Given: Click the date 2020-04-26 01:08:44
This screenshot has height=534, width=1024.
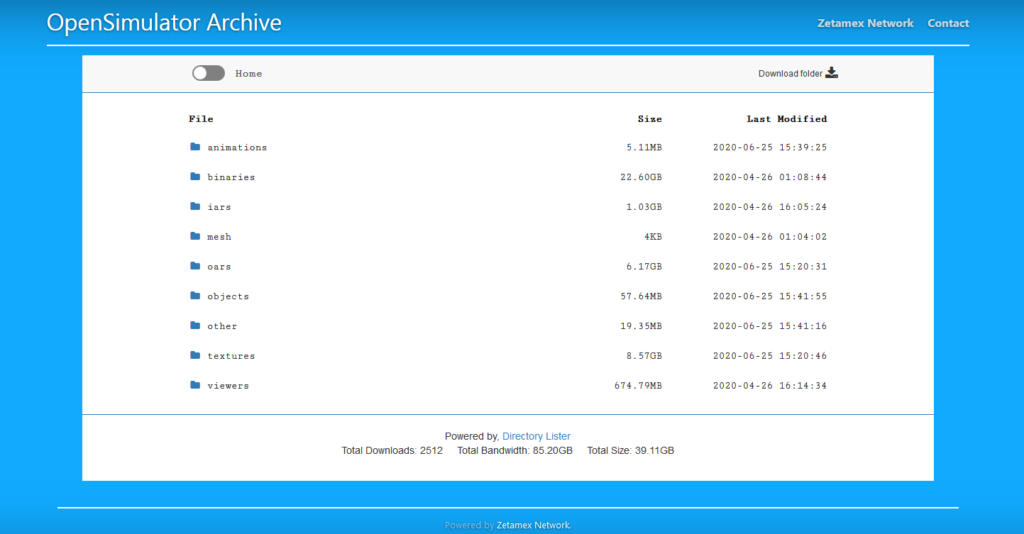Looking at the screenshot, I should (x=770, y=177).
